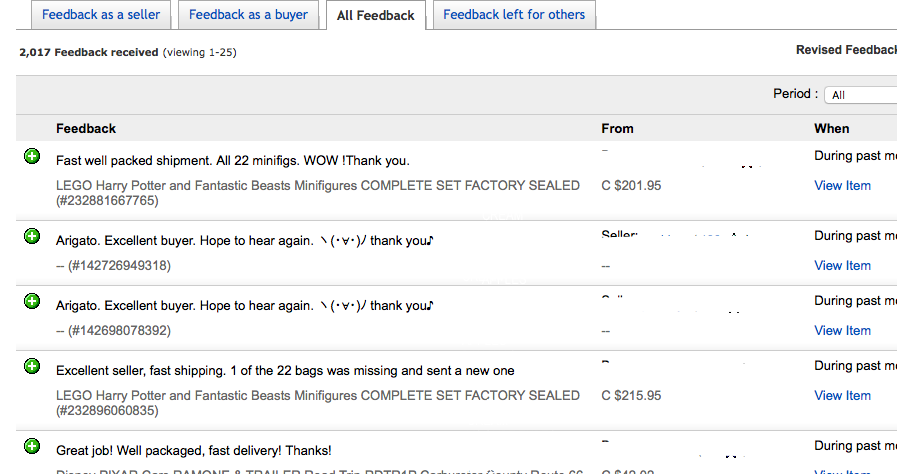897x474 pixels.
Task: Click positive feedback icon for item #142698078392
Action: [32, 302]
